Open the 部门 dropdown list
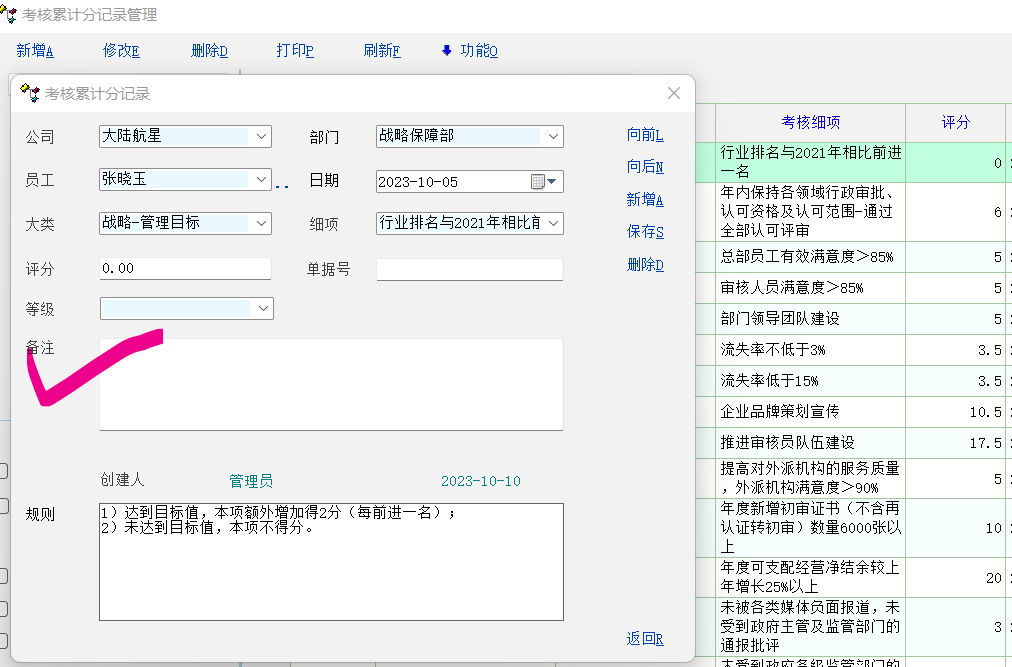This screenshot has width=1012, height=667. point(553,136)
